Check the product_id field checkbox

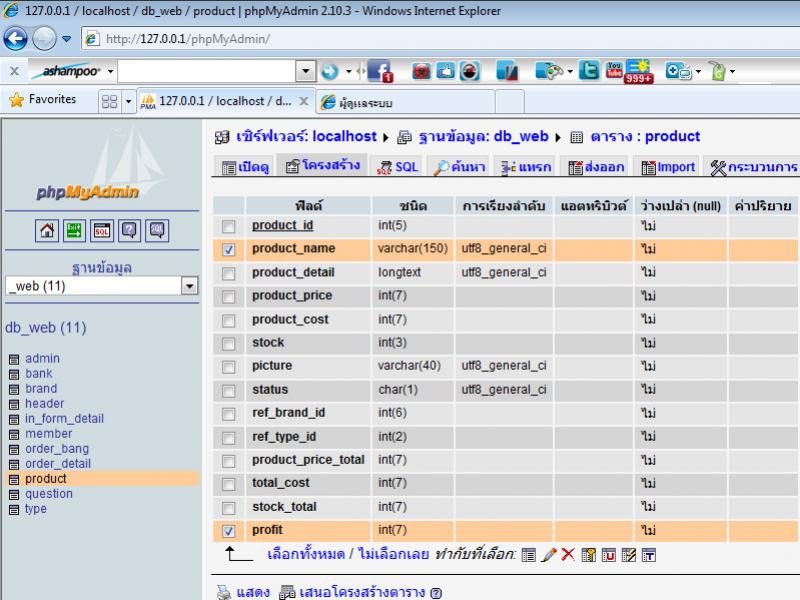tap(229, 226)
